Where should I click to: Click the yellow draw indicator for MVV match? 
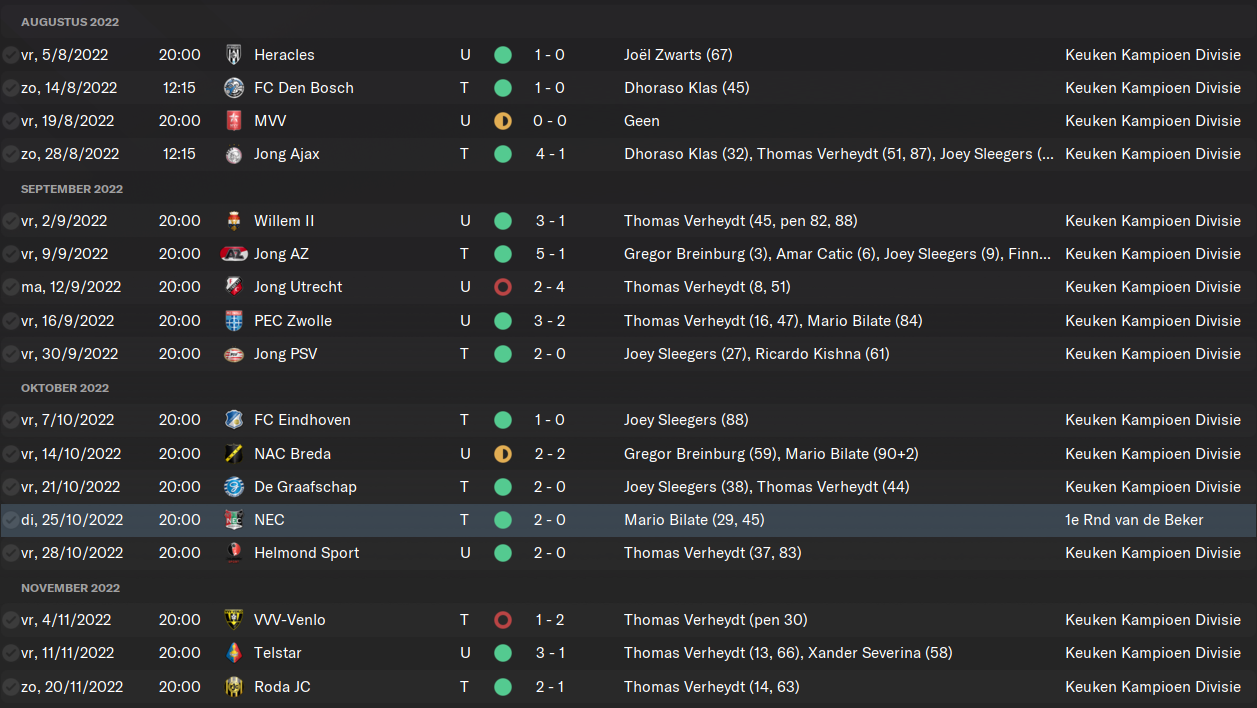tap(503, 121)
